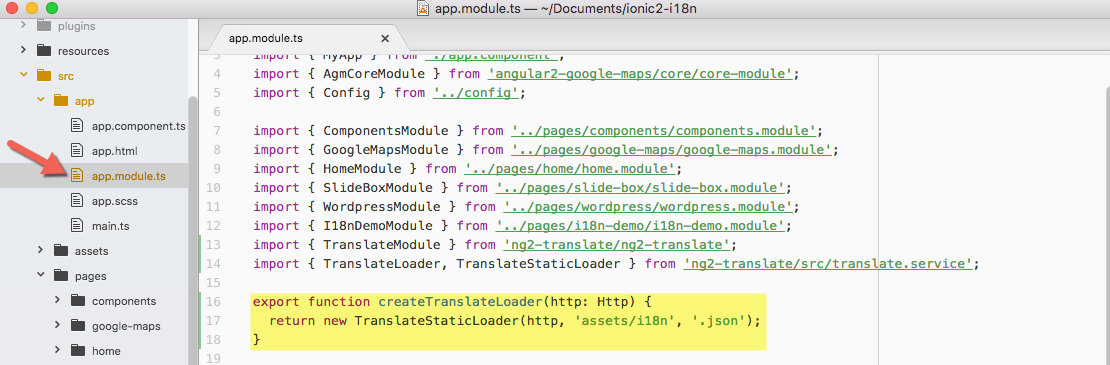Click the app.module.ts file icon in tree

pos(78,175)
